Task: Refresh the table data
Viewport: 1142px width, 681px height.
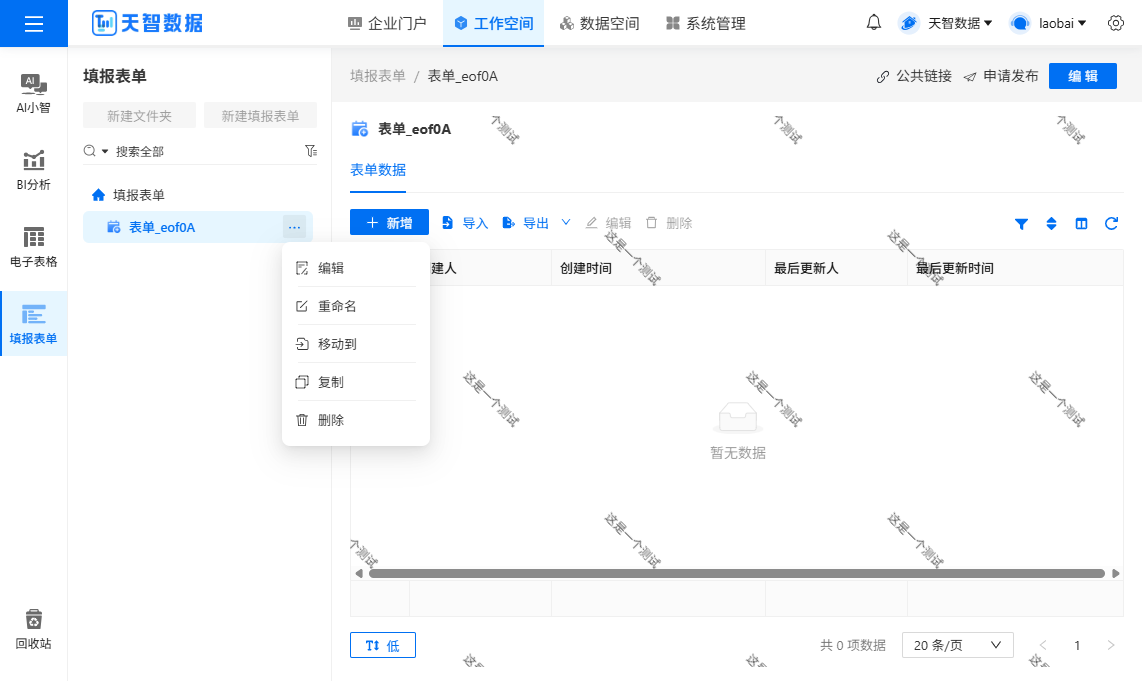Action: point(1111,224)
